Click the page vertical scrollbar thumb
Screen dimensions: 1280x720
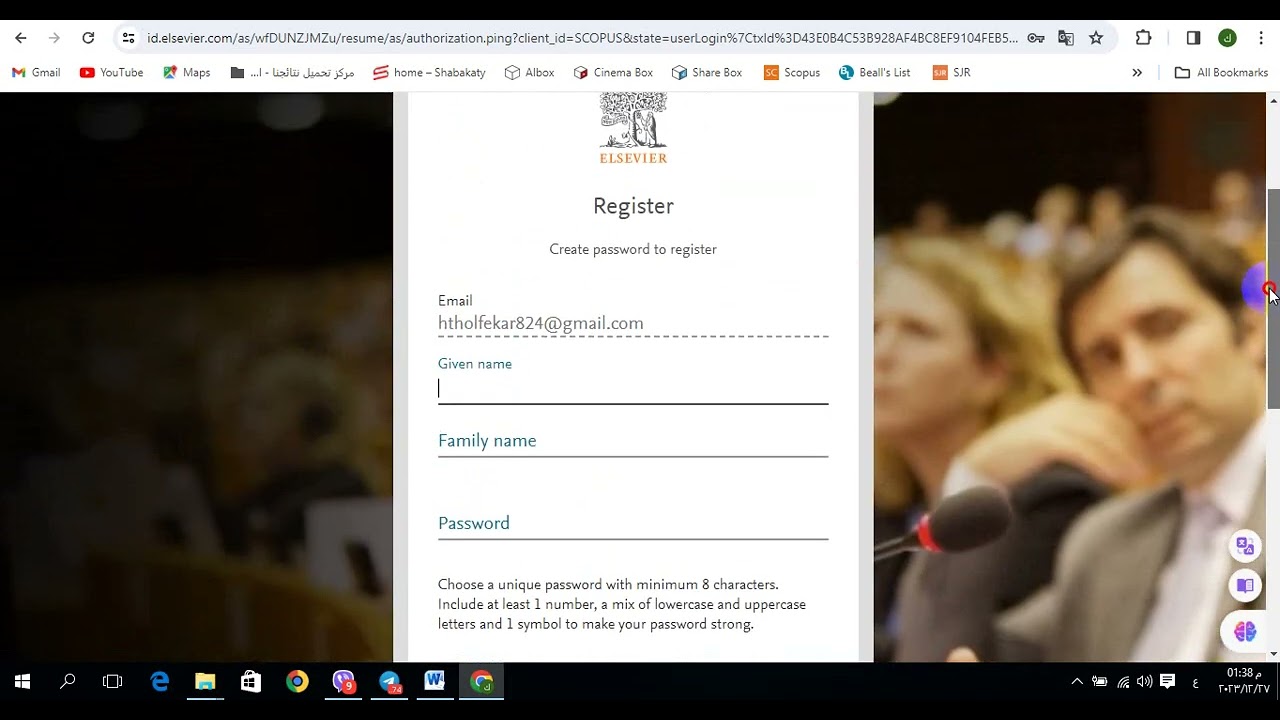[1273, 298]
